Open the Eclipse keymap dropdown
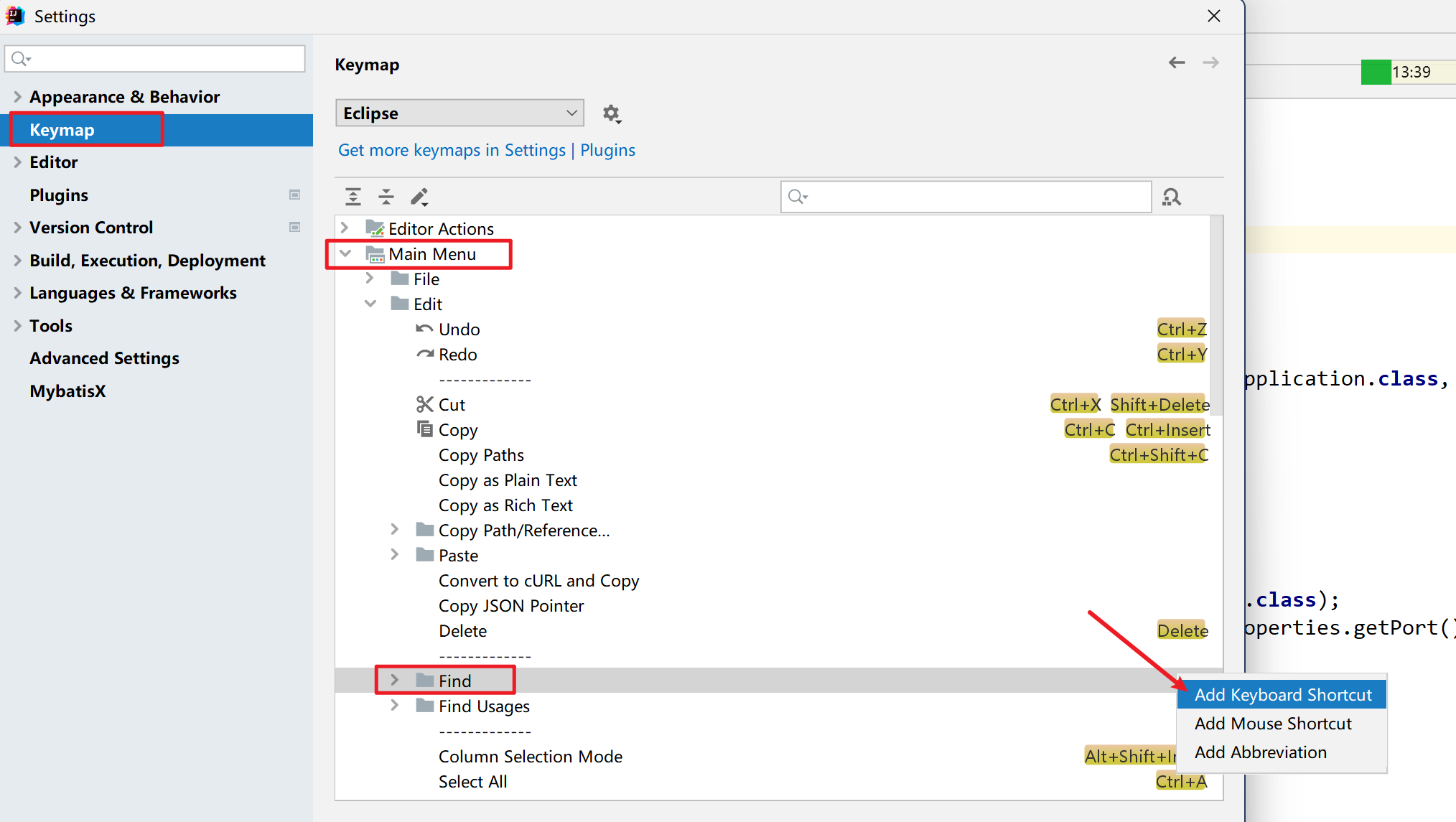Viewport: 1456px width, 822px height. tap(459, 113)
